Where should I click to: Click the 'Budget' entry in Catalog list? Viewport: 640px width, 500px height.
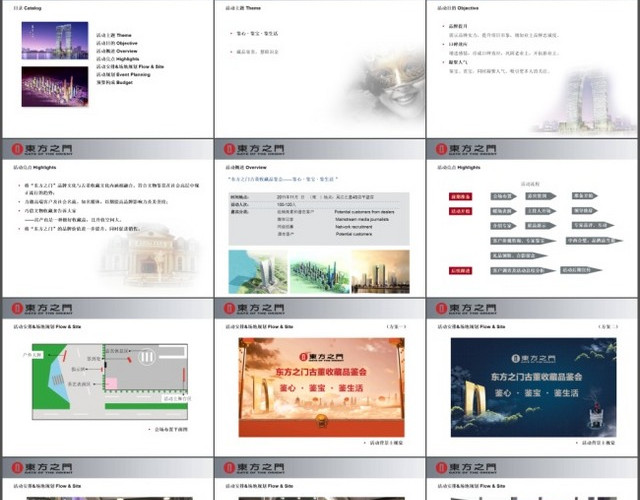pos(114,82)
